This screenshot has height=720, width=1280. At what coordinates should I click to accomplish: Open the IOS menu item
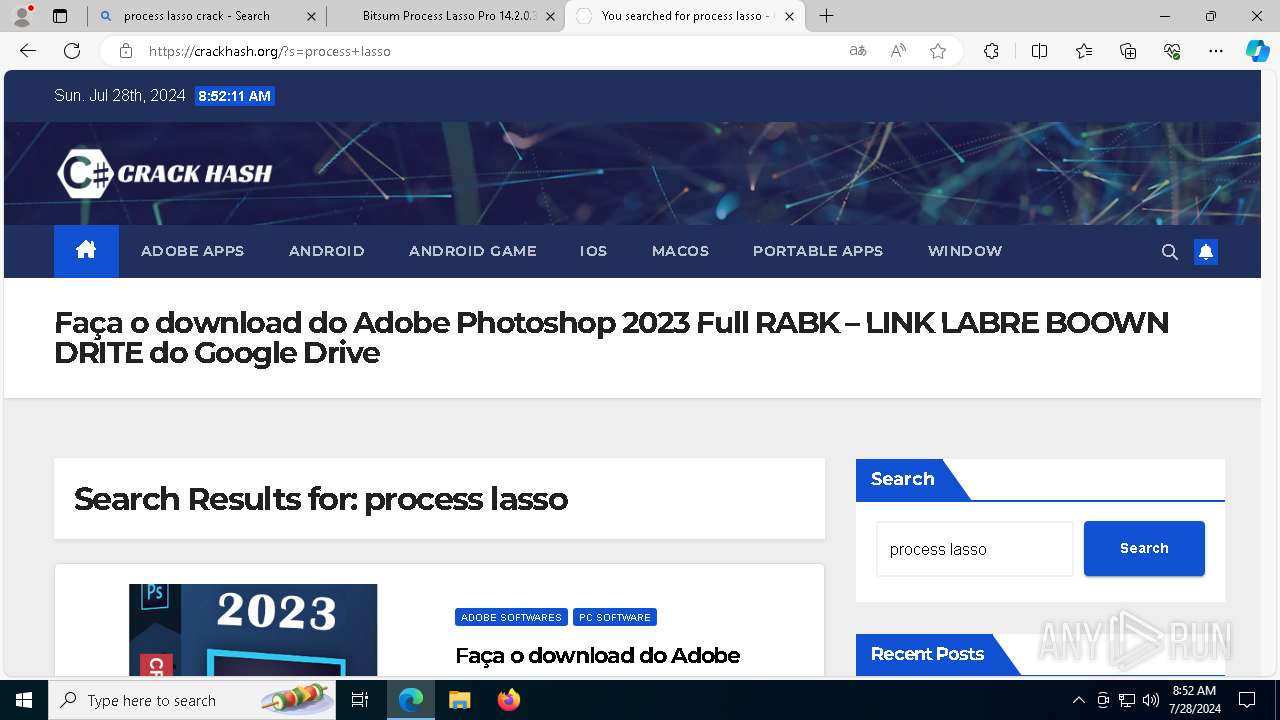(593, 251)
